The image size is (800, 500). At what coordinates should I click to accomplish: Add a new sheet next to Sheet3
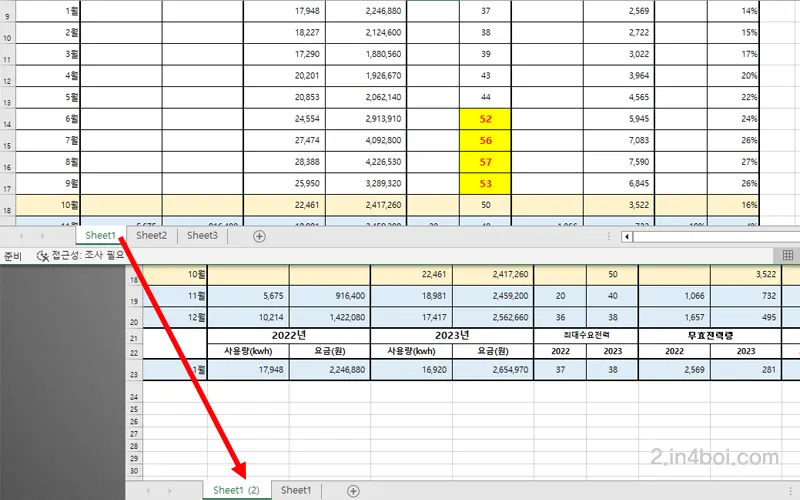259,236
